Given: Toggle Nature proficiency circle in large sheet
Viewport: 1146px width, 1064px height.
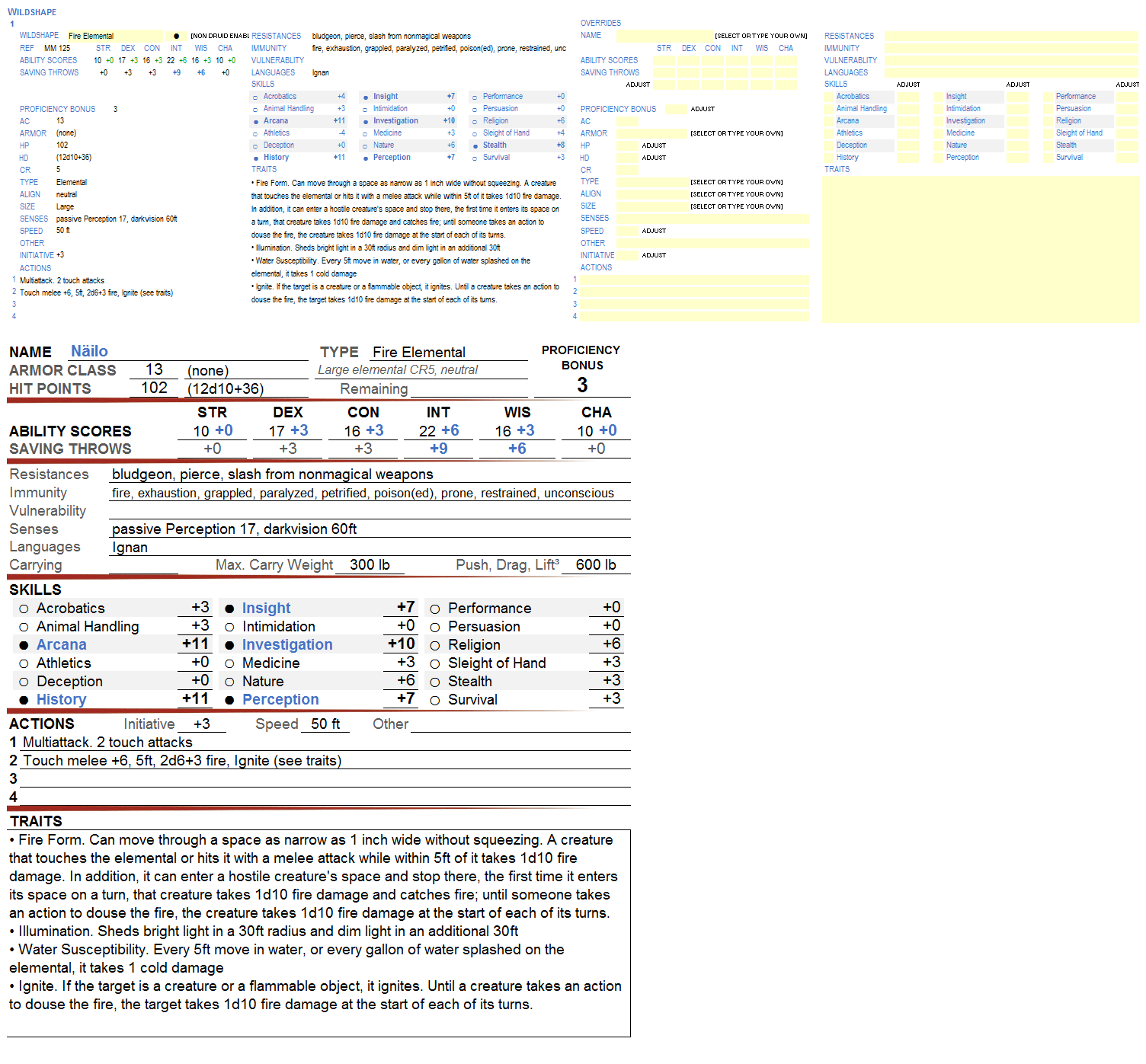Looking at the screenshot, I should pyautogui.click(x=229, y=682).
